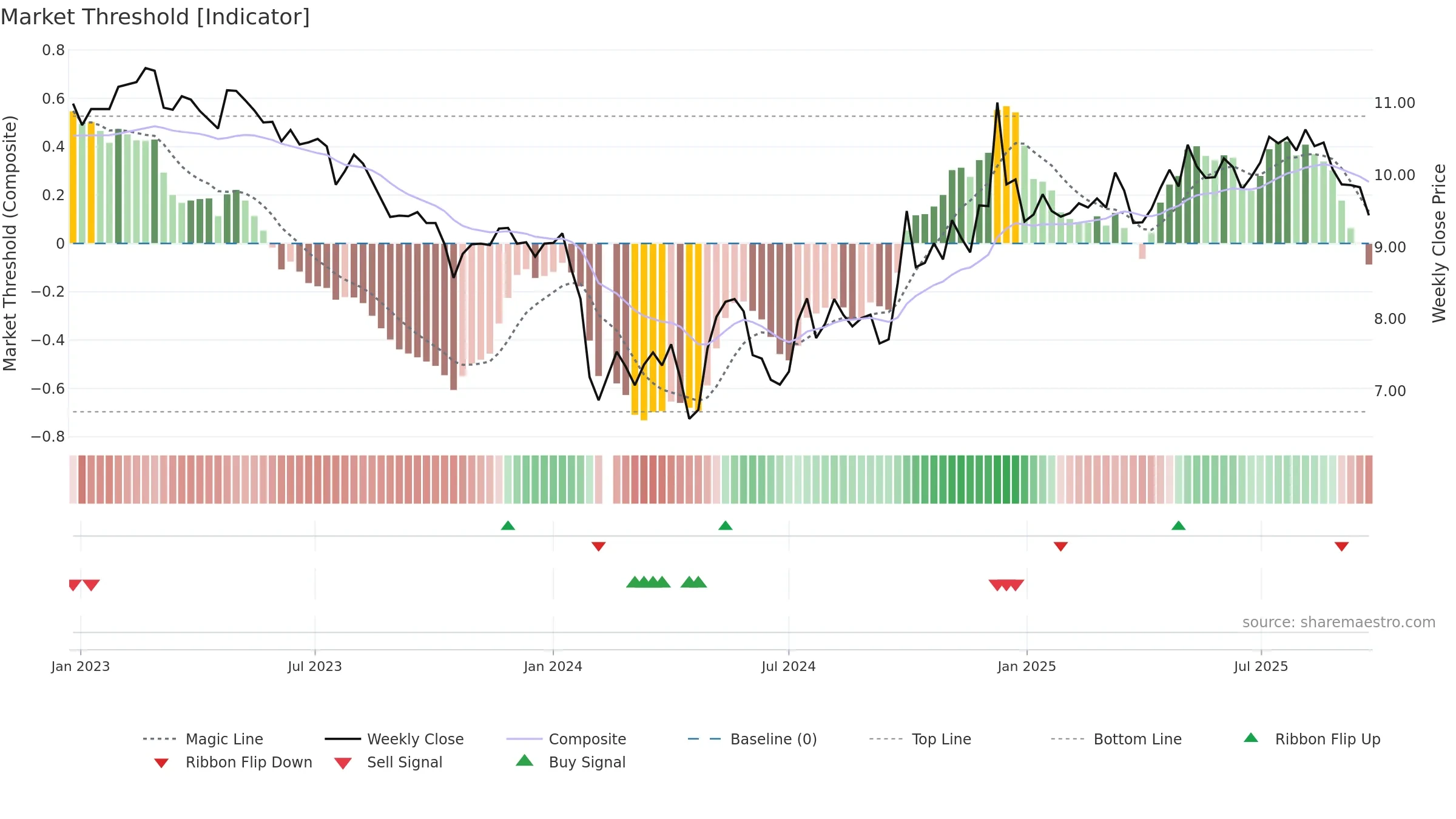Click the ribbon flip down marker after Jan 2024
Image resolution: width=1456 pixels, height=819 pixels.
click(x=598, y=547)
